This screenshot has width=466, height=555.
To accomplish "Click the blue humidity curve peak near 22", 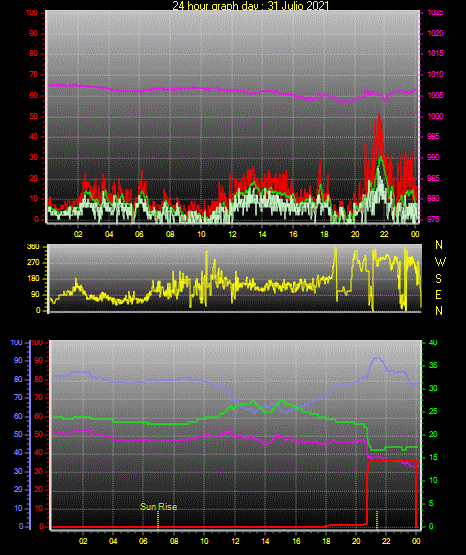I will (377, 359).
